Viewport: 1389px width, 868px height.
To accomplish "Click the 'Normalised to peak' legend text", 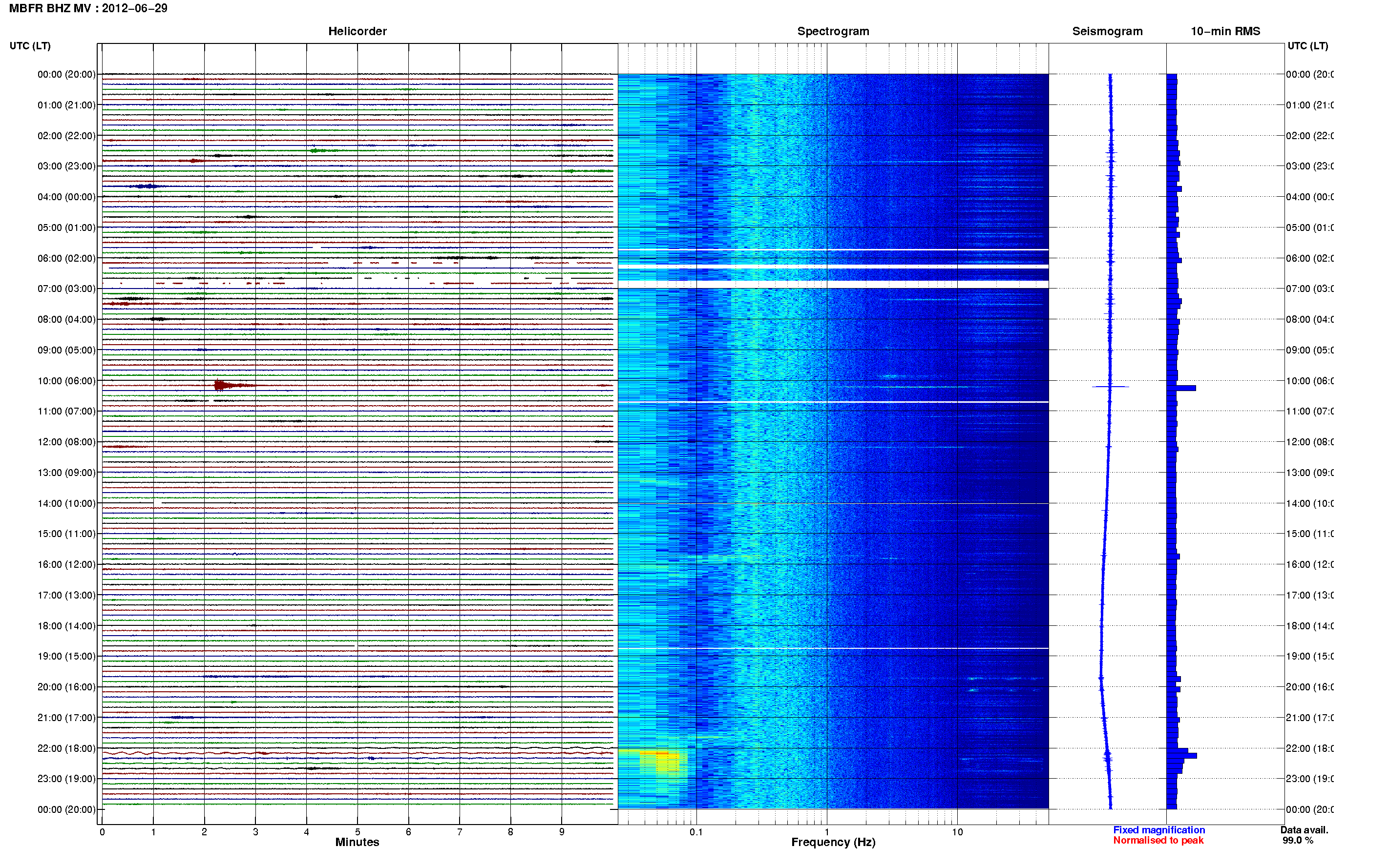I will 1158,841.
